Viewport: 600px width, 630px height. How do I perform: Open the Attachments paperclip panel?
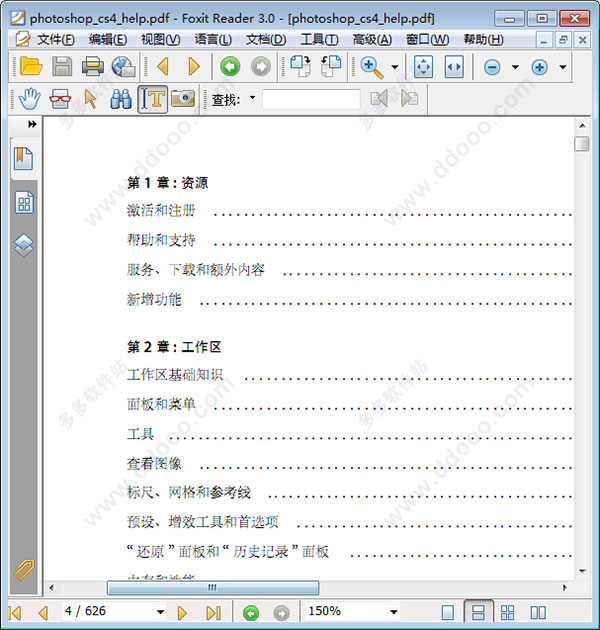[24, 570]
